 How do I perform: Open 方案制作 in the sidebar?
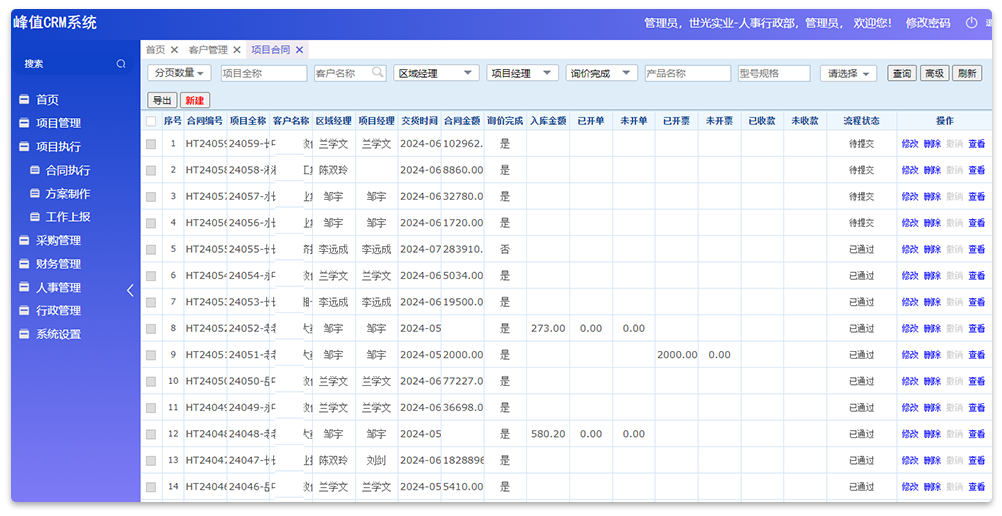point(68,193)
